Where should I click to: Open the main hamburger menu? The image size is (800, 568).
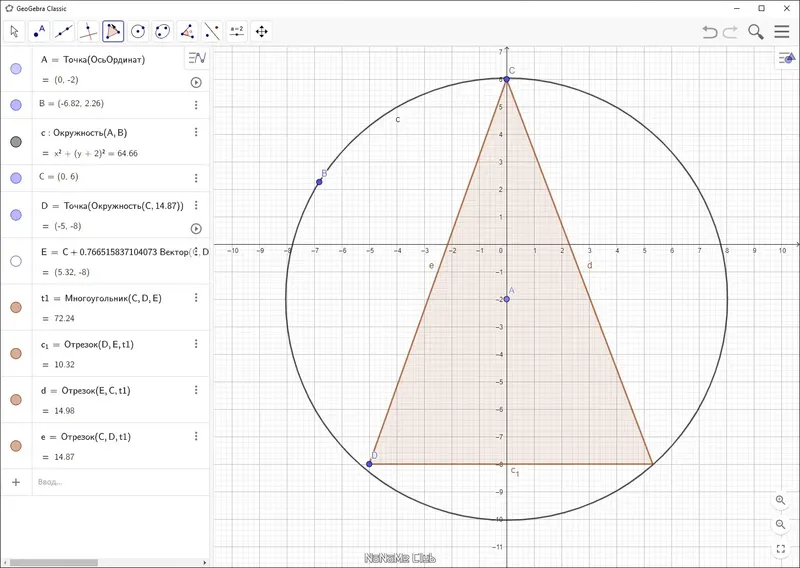tap(782, 32)
